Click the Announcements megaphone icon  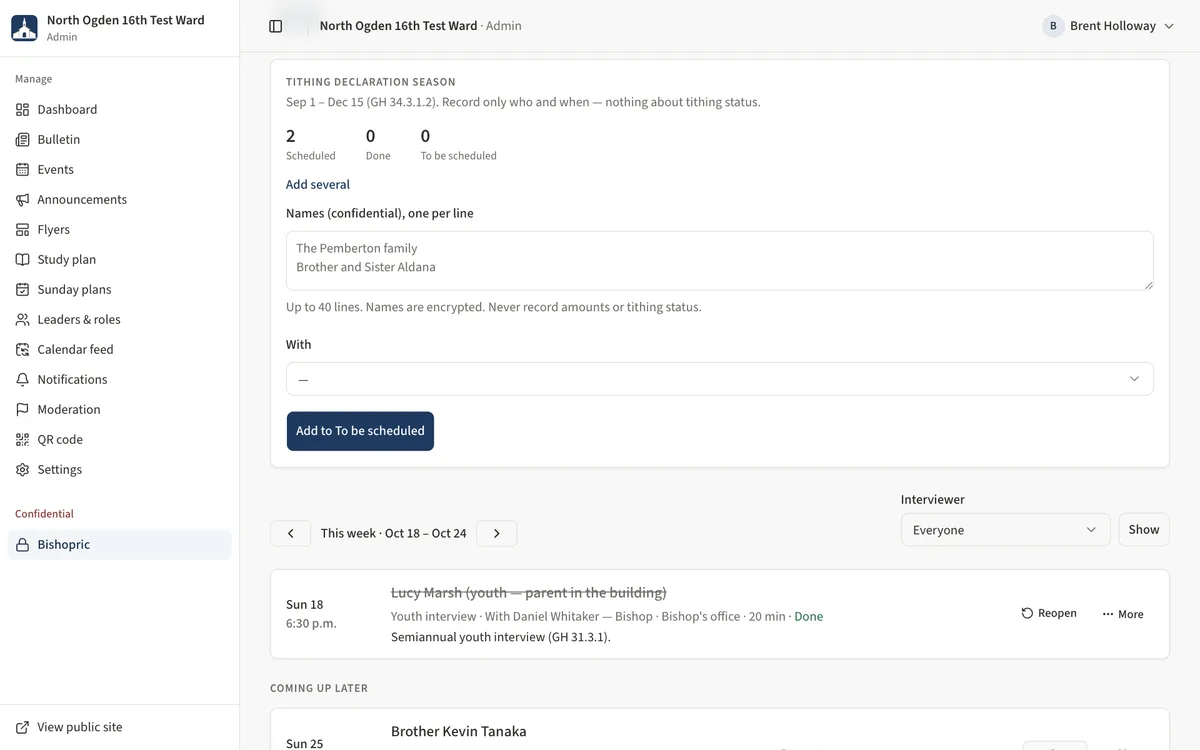(x=22, y=200)
